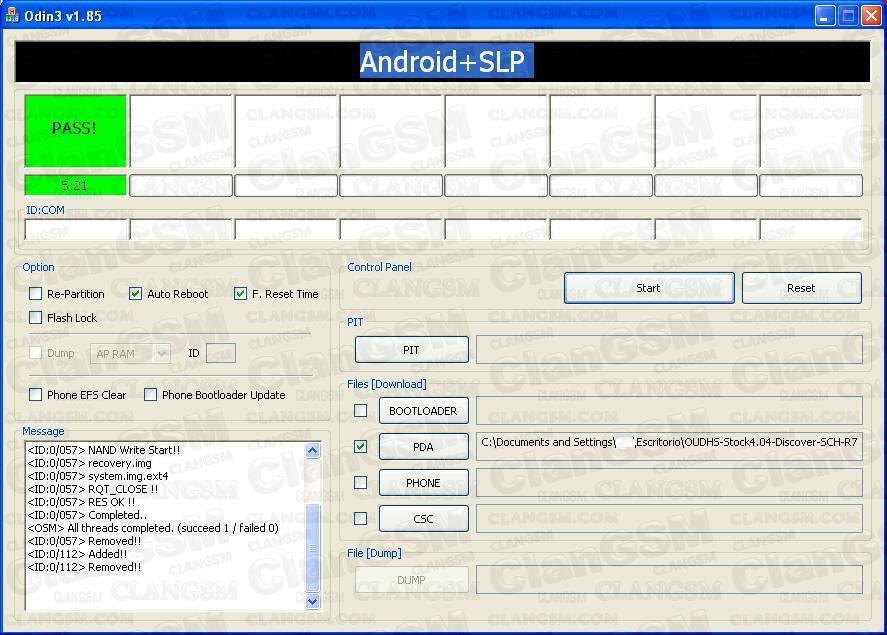Tick the checkbox beside the PHONE file button
The width and height of the screenshot is (887, 635).
coord(360,482)
